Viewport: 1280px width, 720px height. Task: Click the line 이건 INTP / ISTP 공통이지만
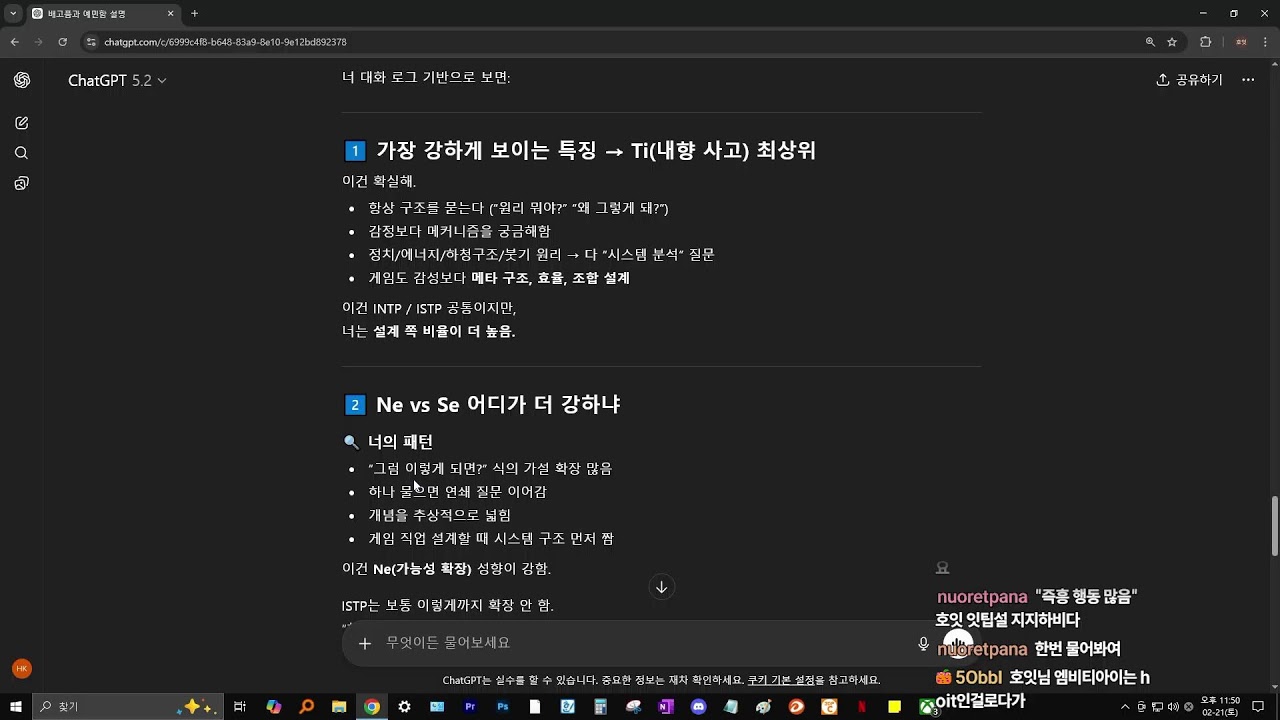pos(429,308)
